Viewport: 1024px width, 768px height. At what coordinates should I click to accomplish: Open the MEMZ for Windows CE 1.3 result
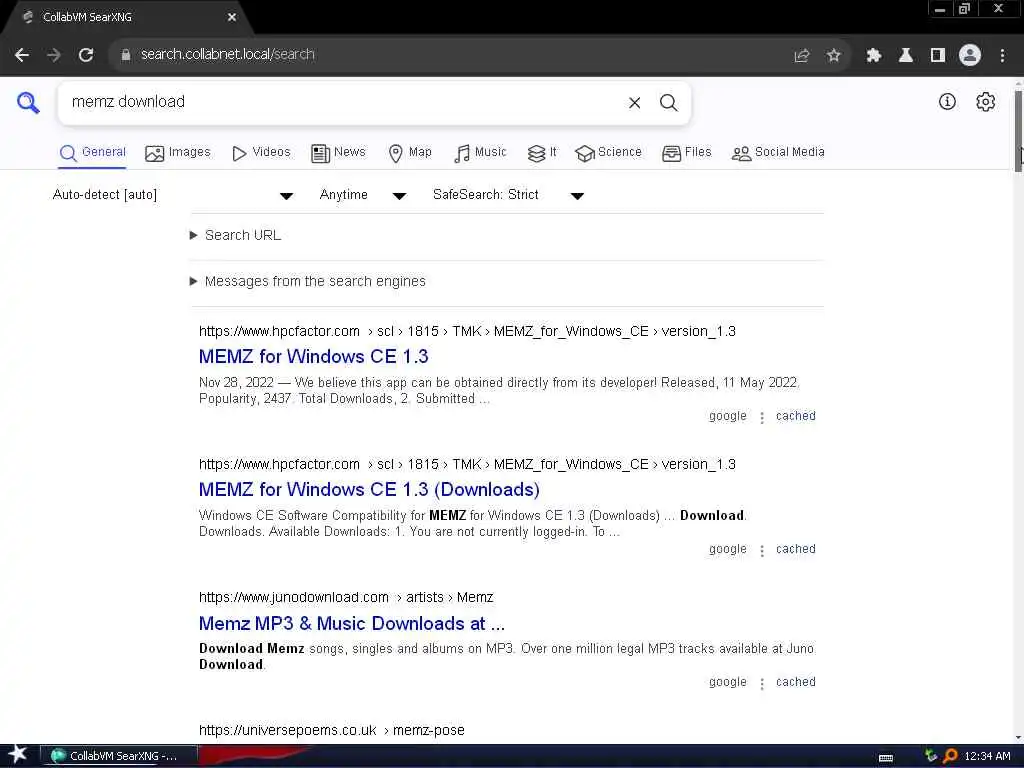point(313,357)
